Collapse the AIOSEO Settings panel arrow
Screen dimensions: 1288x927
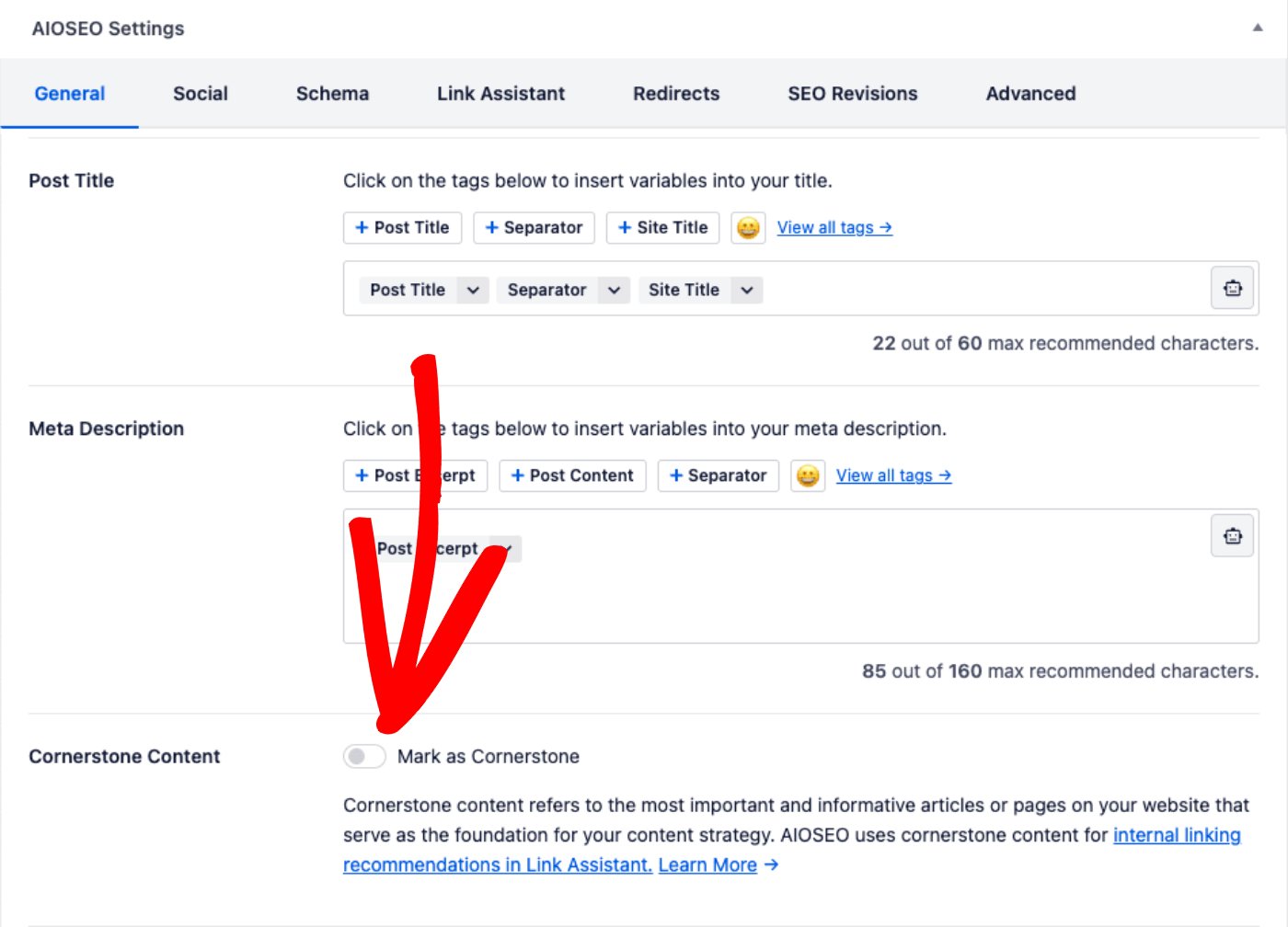click(x=1257, y=28)
